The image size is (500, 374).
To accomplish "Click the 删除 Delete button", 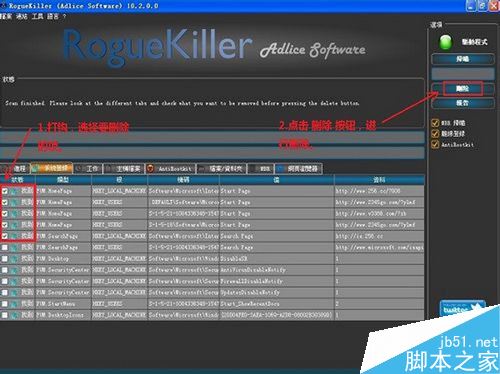I will 463,89.
